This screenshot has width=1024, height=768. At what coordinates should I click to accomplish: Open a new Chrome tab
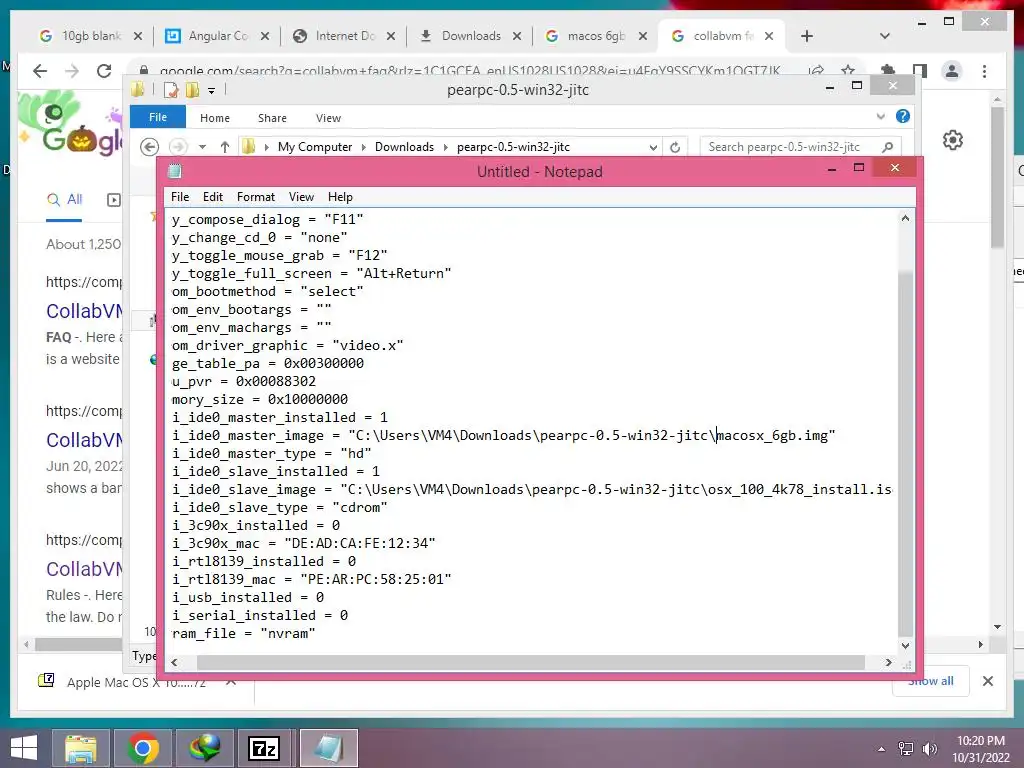pyautogui.click(x=807, y=36)
